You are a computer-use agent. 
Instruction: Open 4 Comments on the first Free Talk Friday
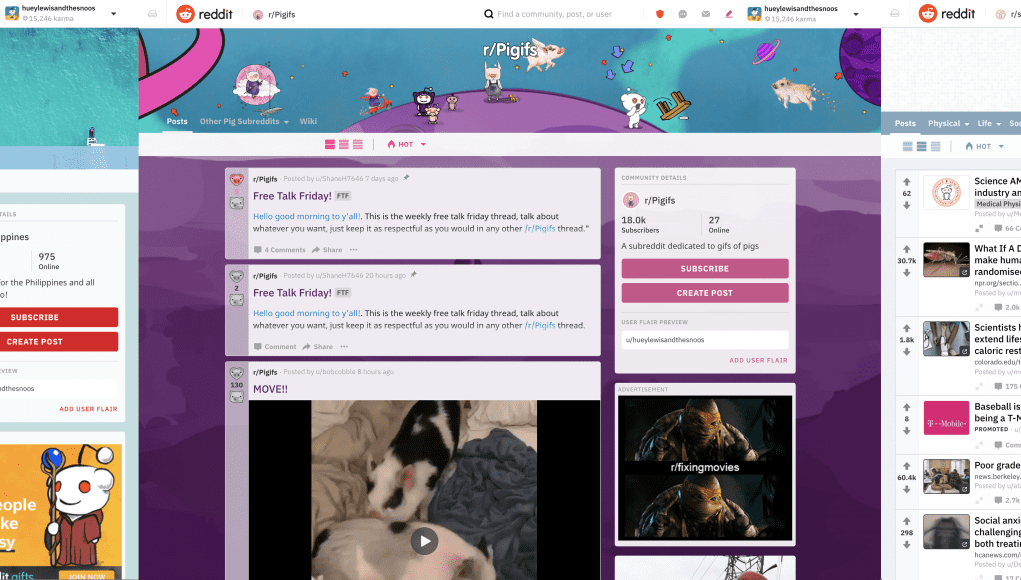(279, 250)
